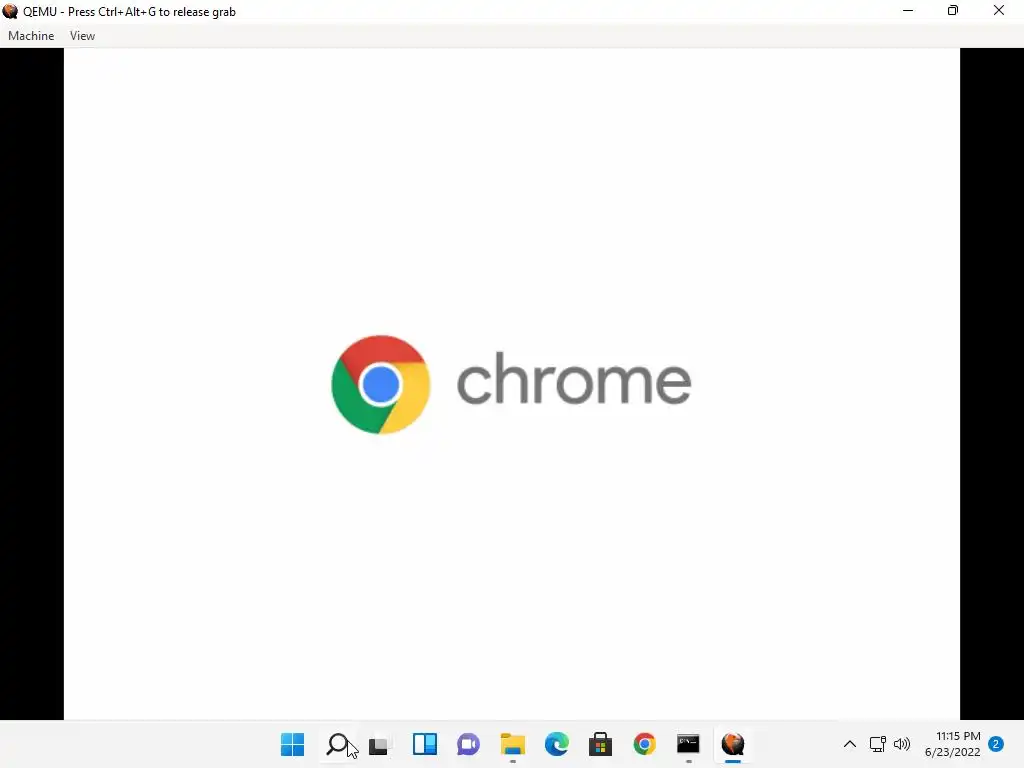Launch Google Chrome from the taskbar
The width and height of the screenshot is (1024, 768).
(x=644, y=744)
